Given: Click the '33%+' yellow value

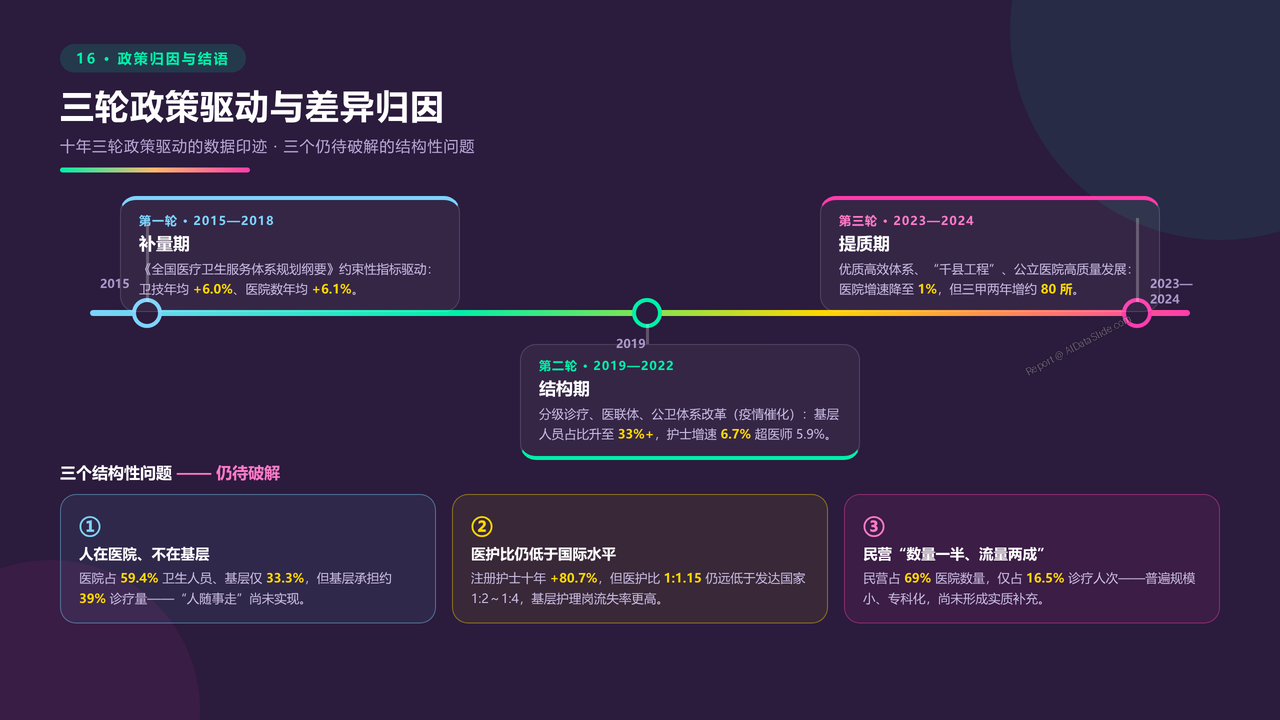Looking at the screenshot, I should [636, 434].
